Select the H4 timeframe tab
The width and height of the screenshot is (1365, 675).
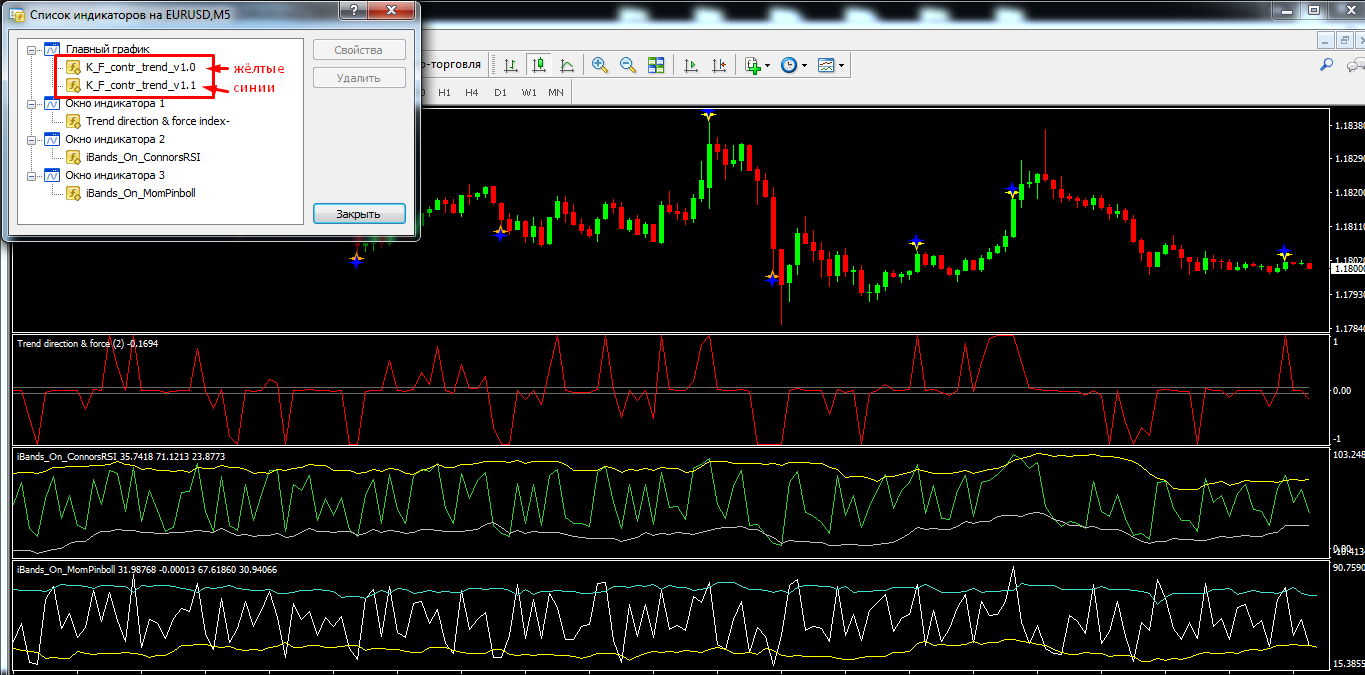pyautogui.click(x=472, y=92)
